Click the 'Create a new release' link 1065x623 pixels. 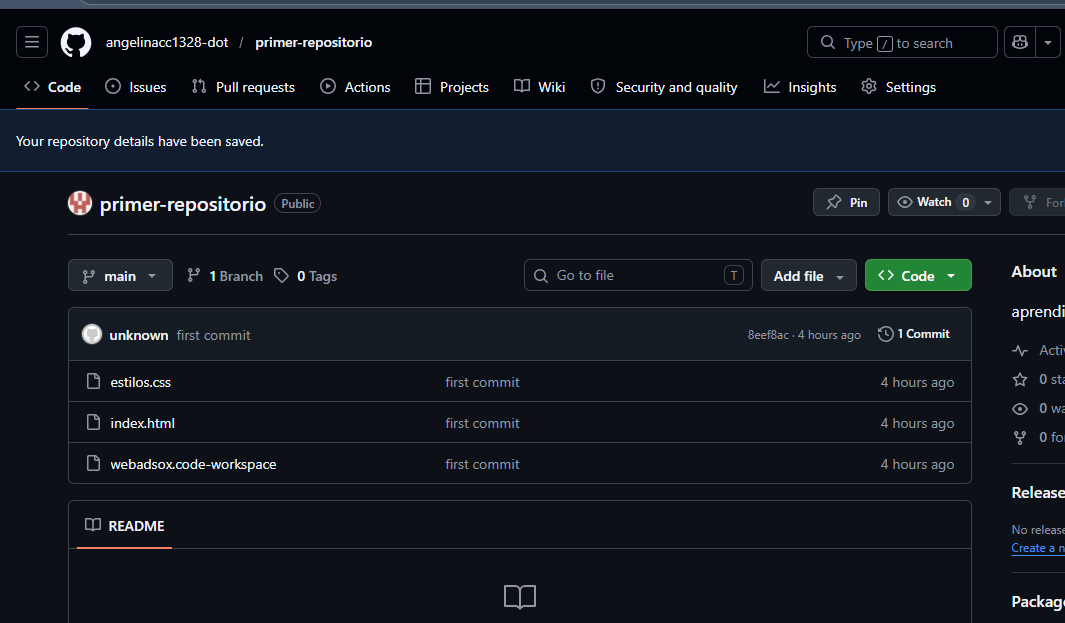coord(1038,548)
